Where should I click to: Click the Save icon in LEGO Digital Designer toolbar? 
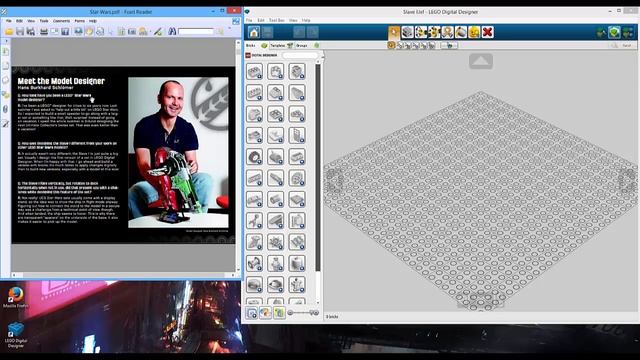pos(267,32)
